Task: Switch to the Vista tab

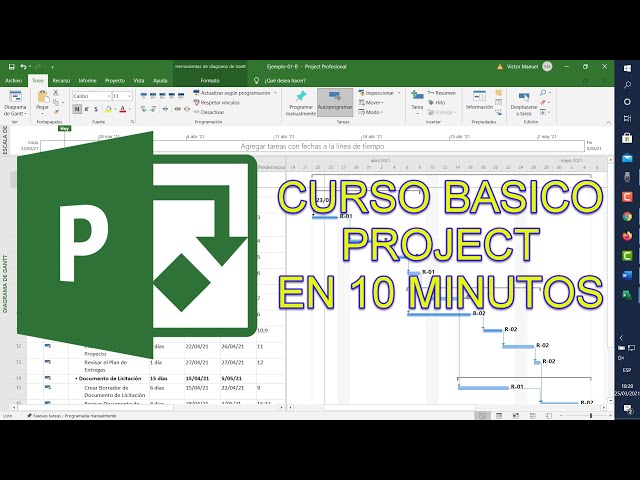Action: pyautogui.click(x=139, y=81)
